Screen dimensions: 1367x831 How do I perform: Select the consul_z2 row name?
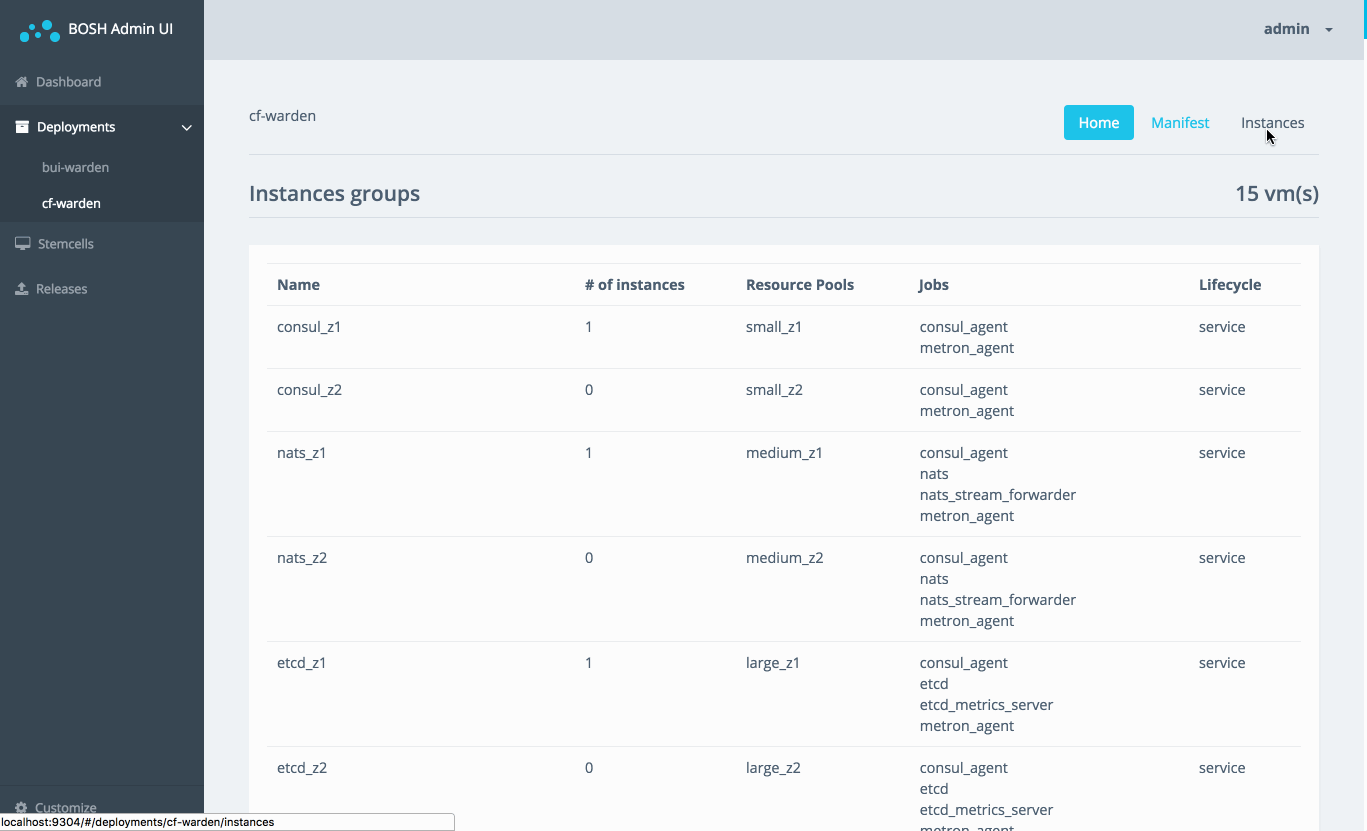(x=309, y=390)
